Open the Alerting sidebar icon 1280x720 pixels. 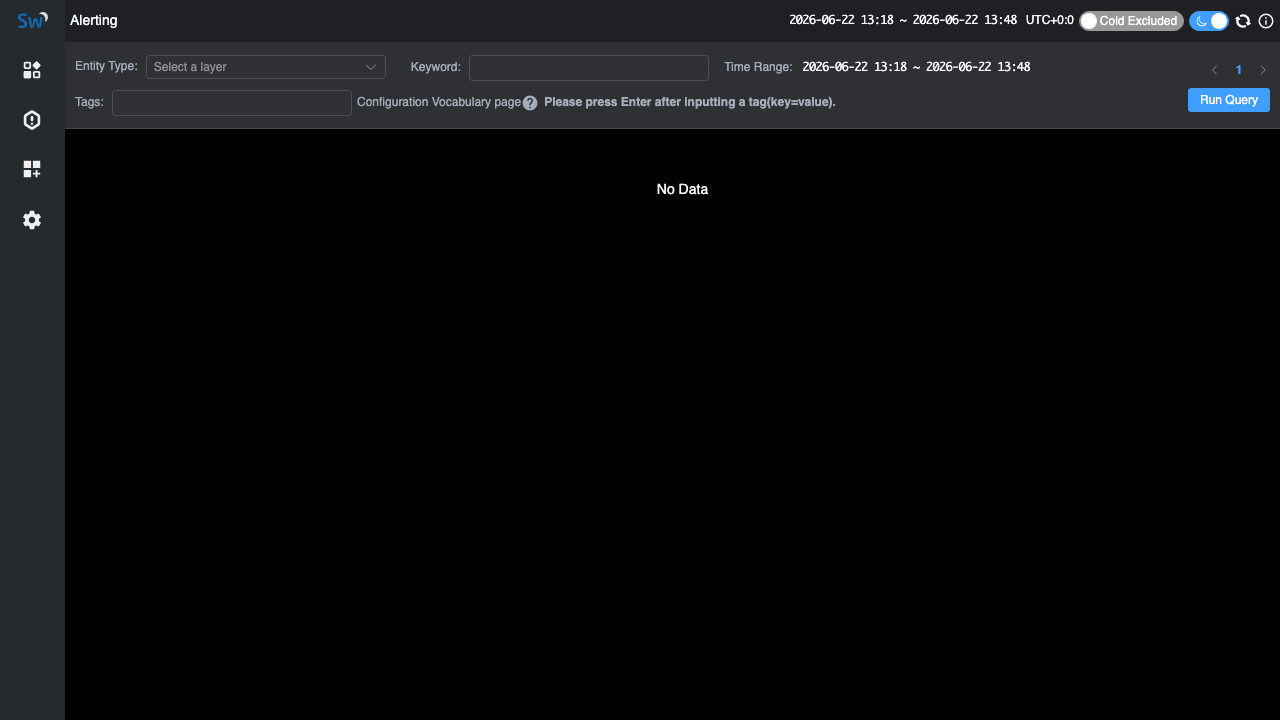32,120
